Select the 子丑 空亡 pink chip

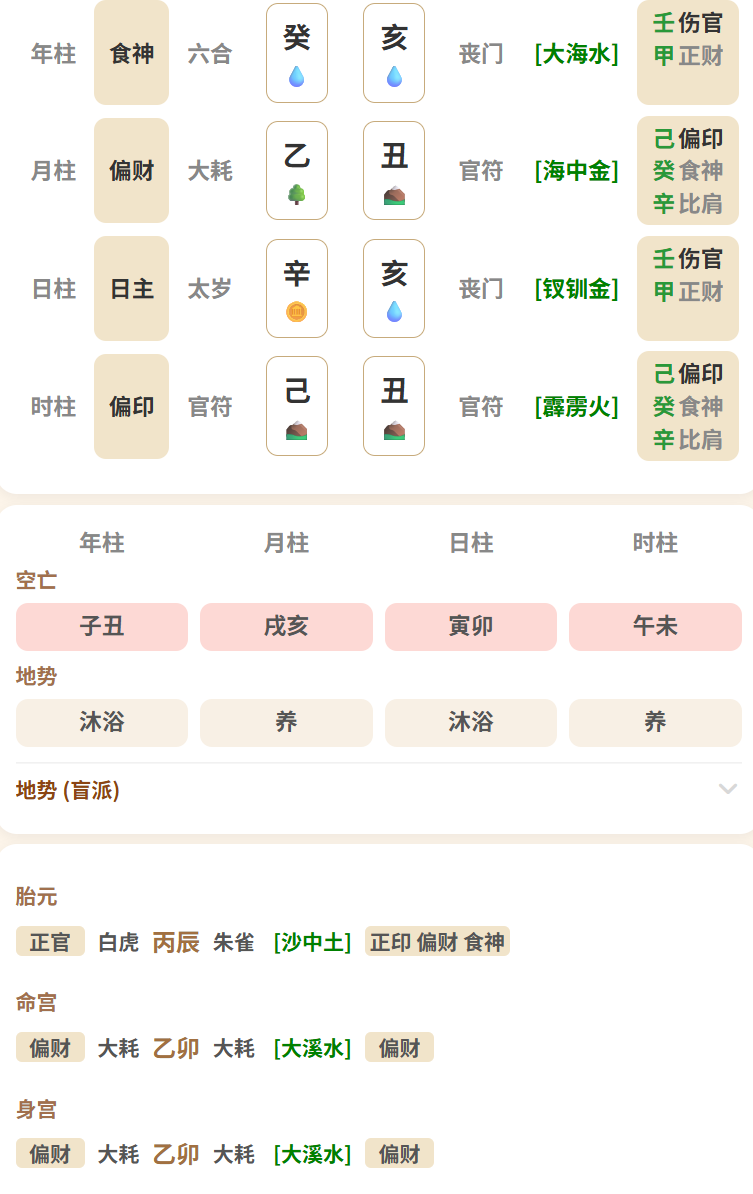102,627
